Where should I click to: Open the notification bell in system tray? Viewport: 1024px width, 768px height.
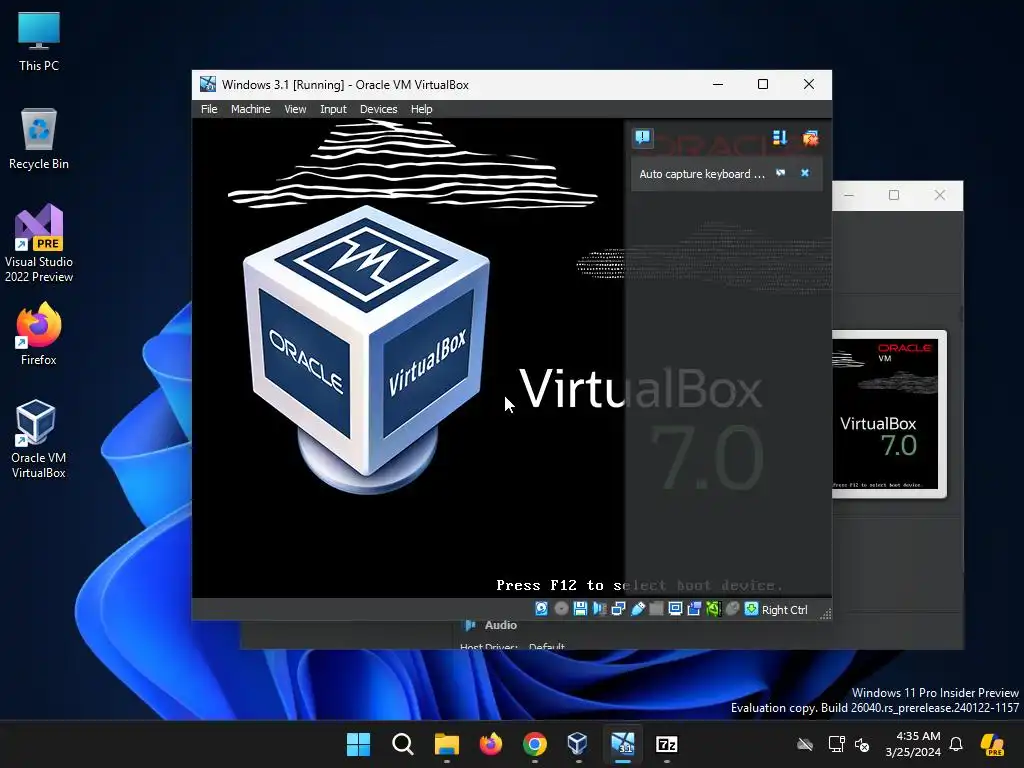coord(956,744)
